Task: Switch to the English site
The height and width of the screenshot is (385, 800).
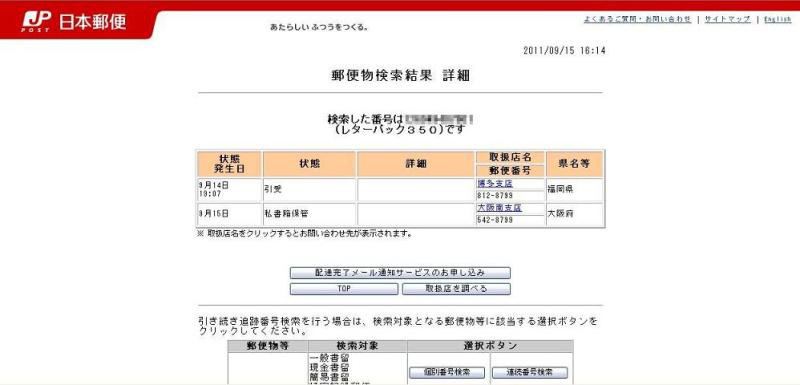Action: pos(778,19)
